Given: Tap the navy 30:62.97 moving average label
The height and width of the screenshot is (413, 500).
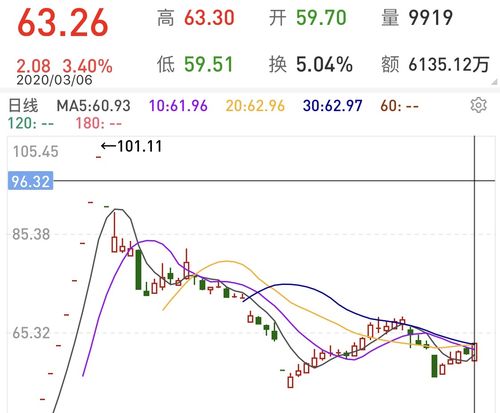Looking at the screenshot, I should (333, 106).
